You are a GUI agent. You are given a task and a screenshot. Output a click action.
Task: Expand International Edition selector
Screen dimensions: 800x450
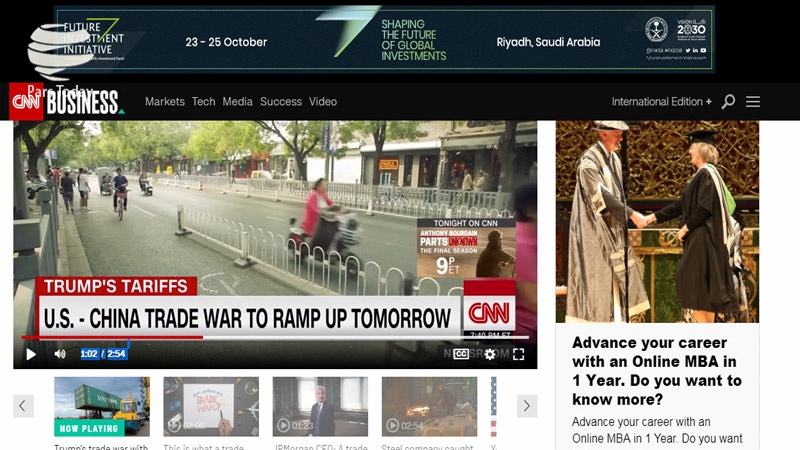pos(662,102)
